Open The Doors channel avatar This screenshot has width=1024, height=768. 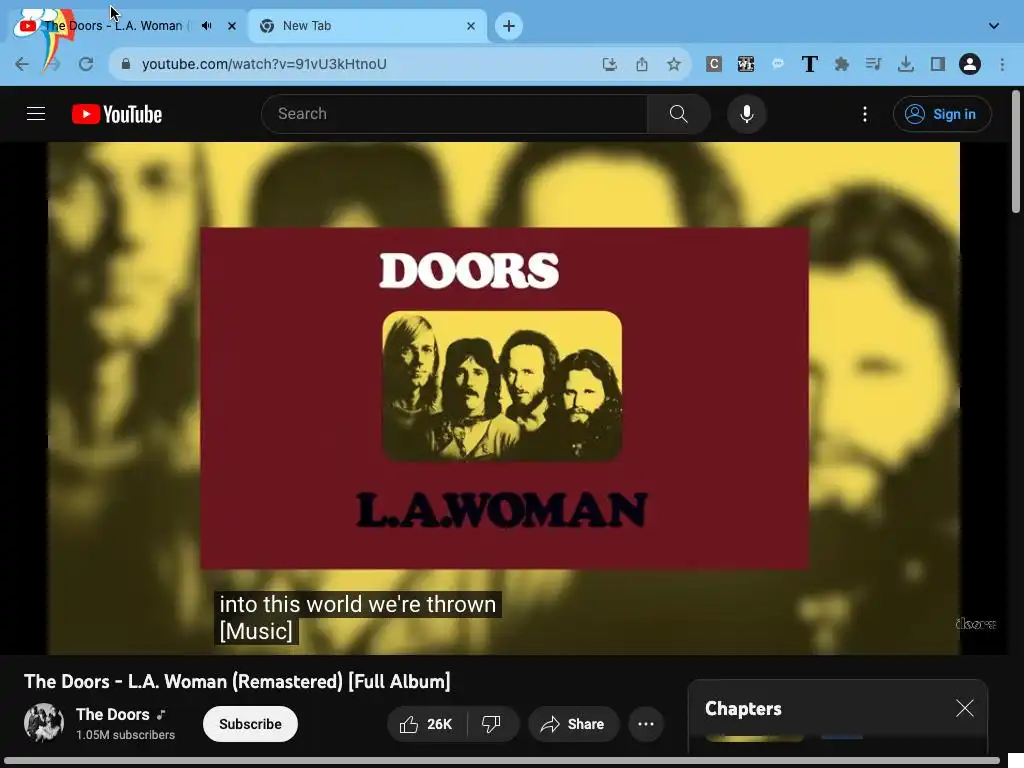pyautogui.click(x=44, y=723)
